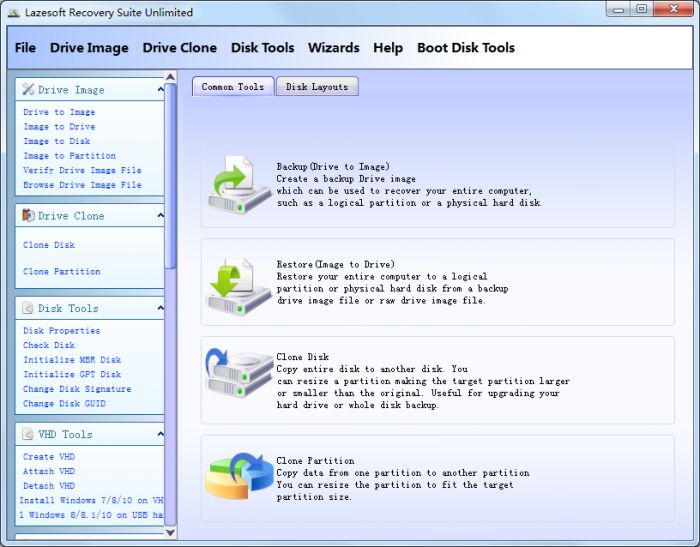Viewport: 700px width, 547px height.
Task: Click the VHD Tools panel icon
Action: click(28, 434)
